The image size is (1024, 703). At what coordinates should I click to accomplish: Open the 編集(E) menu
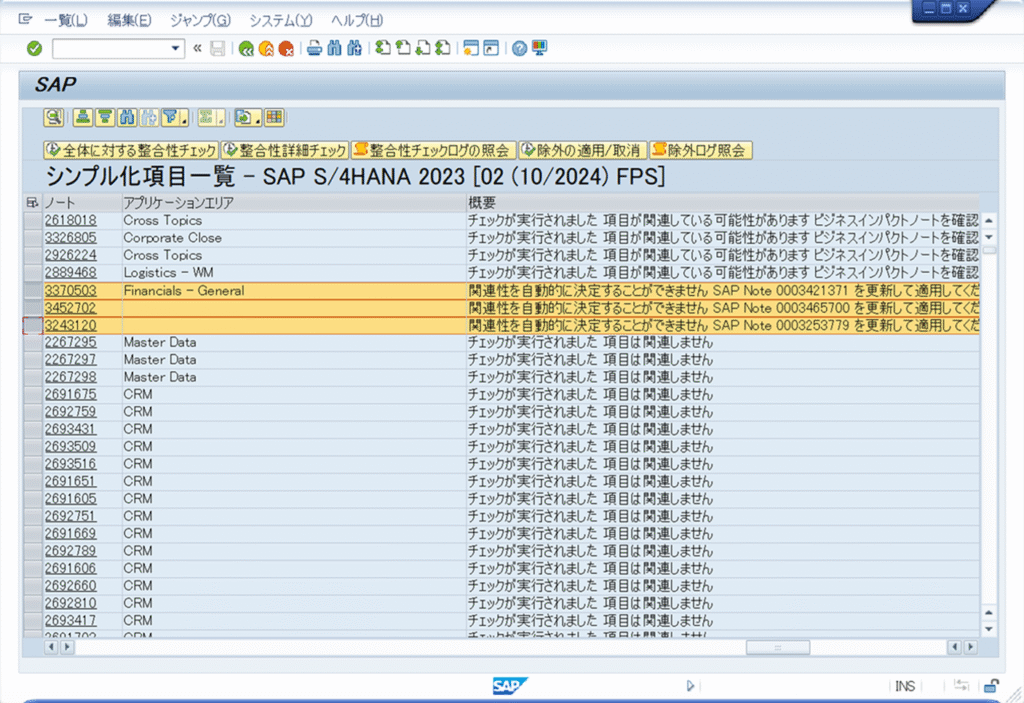[129, 20]
